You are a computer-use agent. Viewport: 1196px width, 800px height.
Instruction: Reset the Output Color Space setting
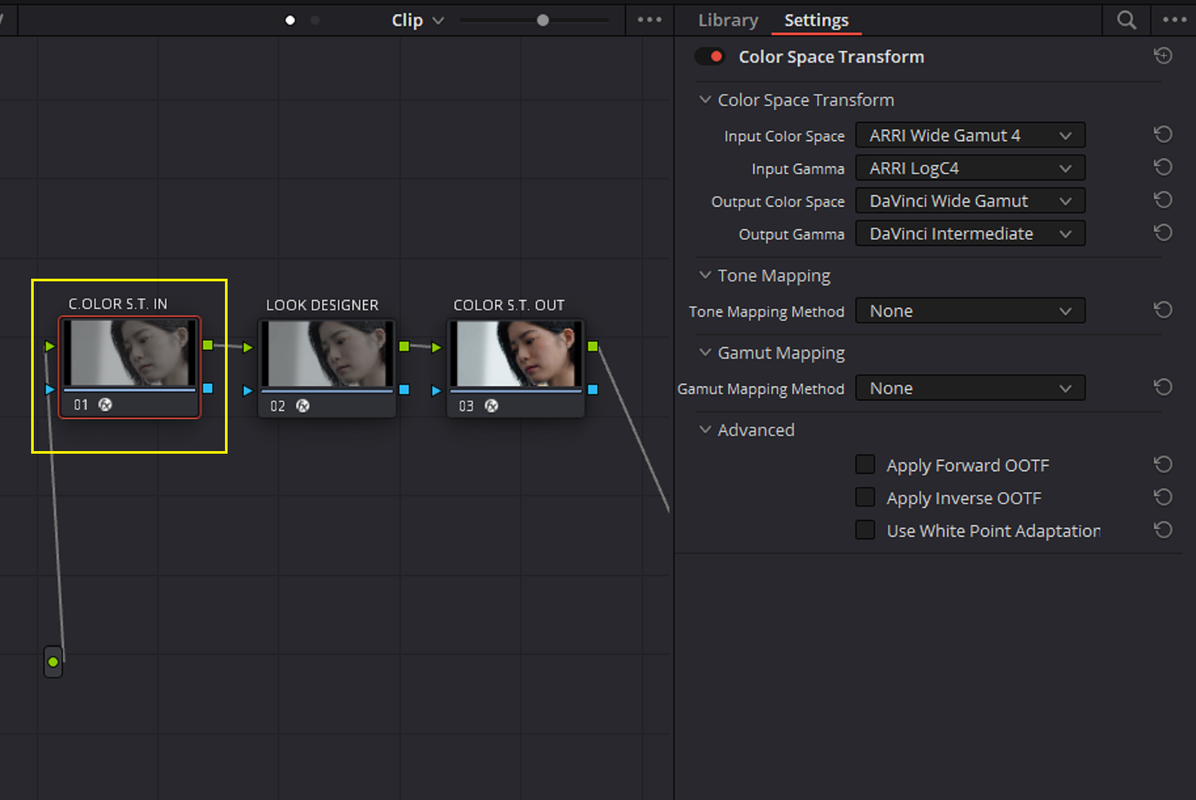(1162, 201)
